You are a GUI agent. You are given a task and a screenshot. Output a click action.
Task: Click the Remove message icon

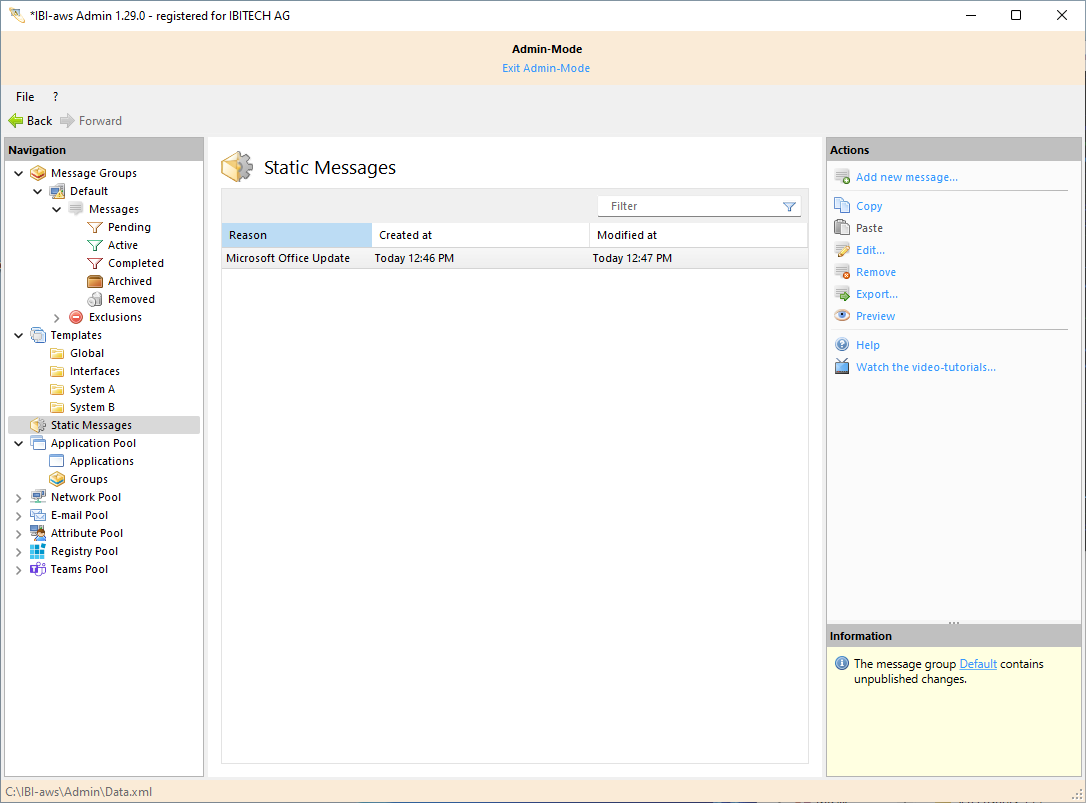coord(842,272)
